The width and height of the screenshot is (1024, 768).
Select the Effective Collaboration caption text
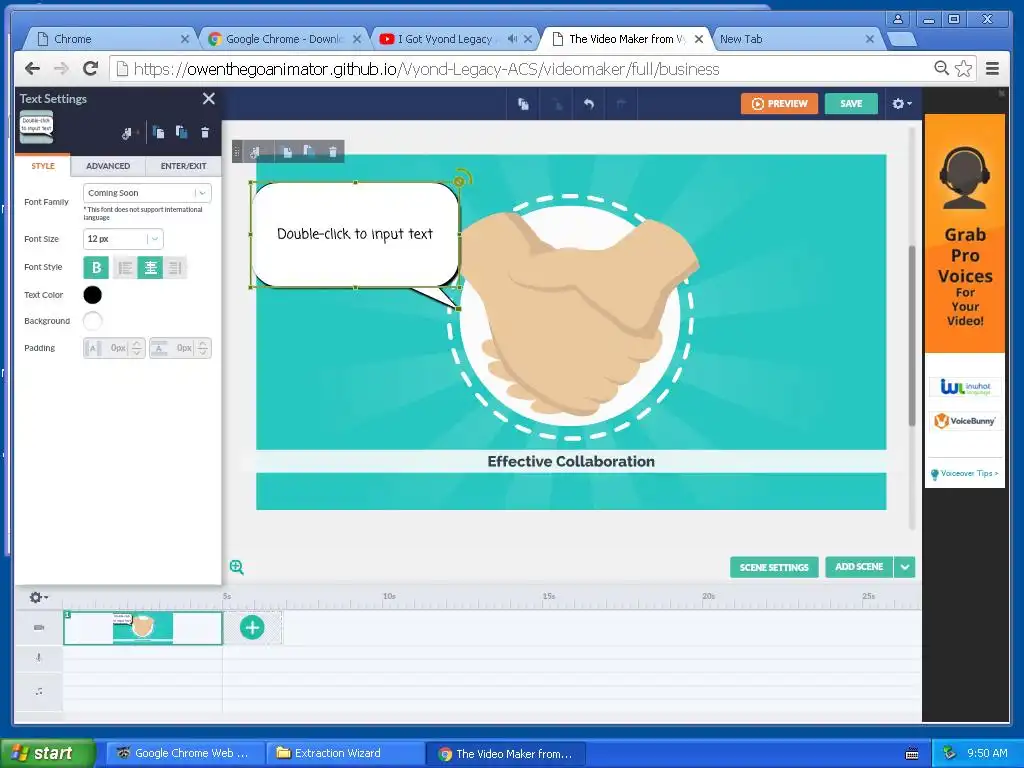click(x=571, y=461)
